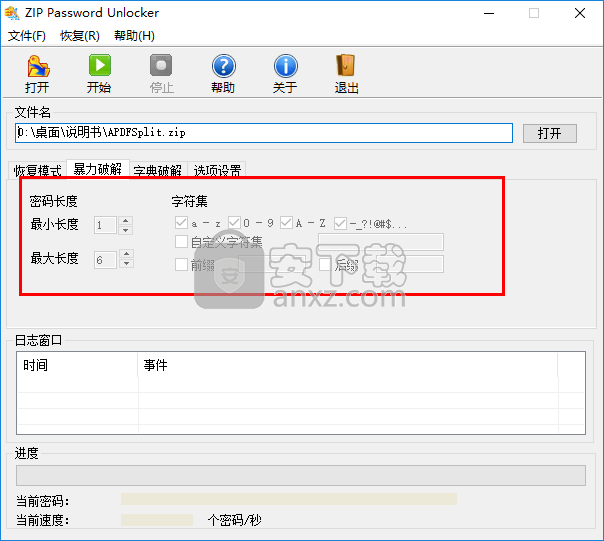Start recovery with the green 开始 icon
The width and height of the screenshot is (604, 541).
(x=100, y=66)
